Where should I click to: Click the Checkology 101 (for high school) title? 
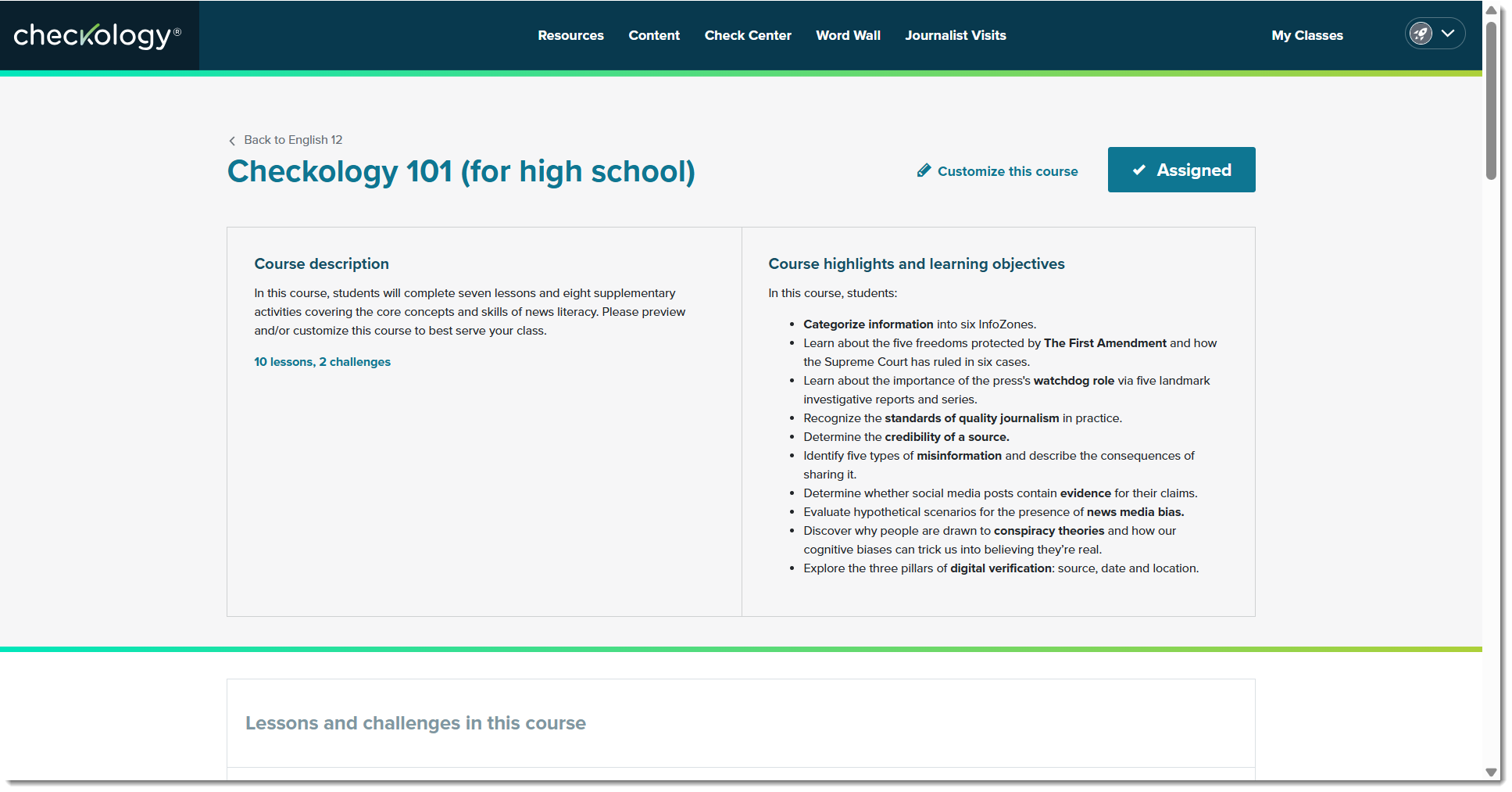tap(461, 172)
